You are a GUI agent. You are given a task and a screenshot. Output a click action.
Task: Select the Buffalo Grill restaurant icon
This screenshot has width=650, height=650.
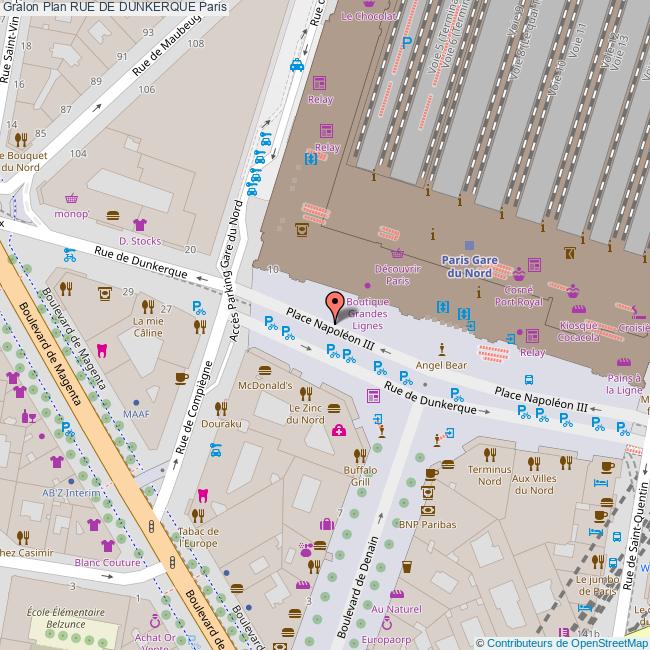[x=360, y=456]
